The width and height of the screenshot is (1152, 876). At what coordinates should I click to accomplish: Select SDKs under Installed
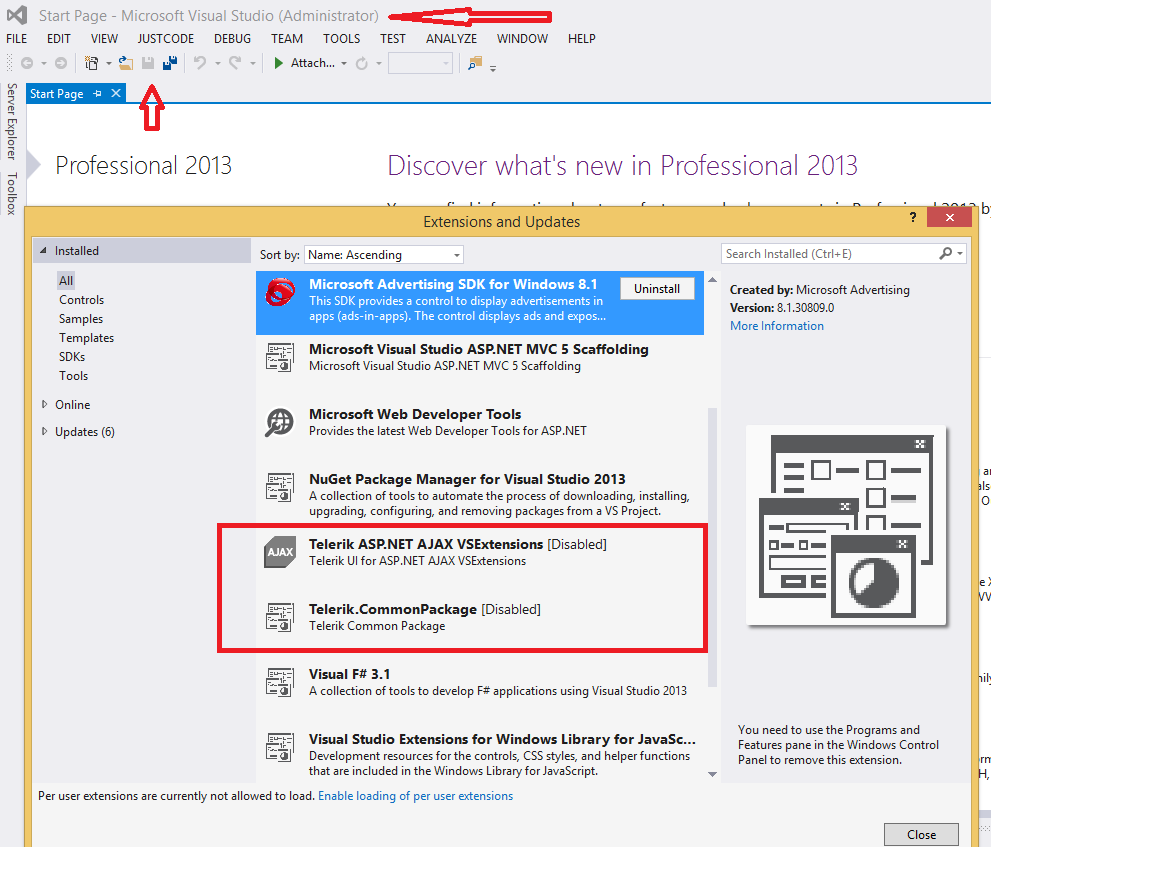click(72, 356)
